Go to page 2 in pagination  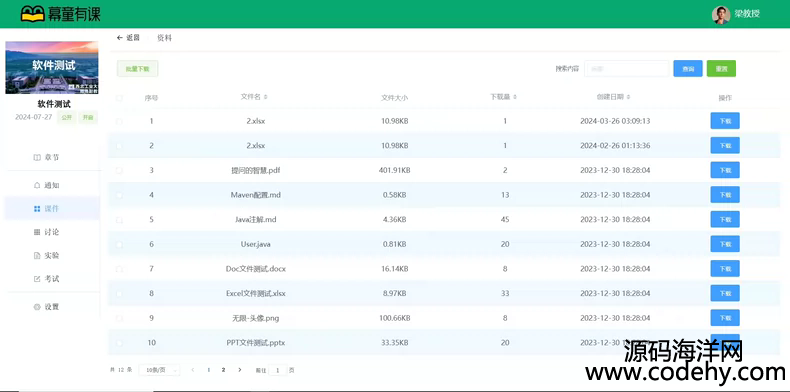223,370
